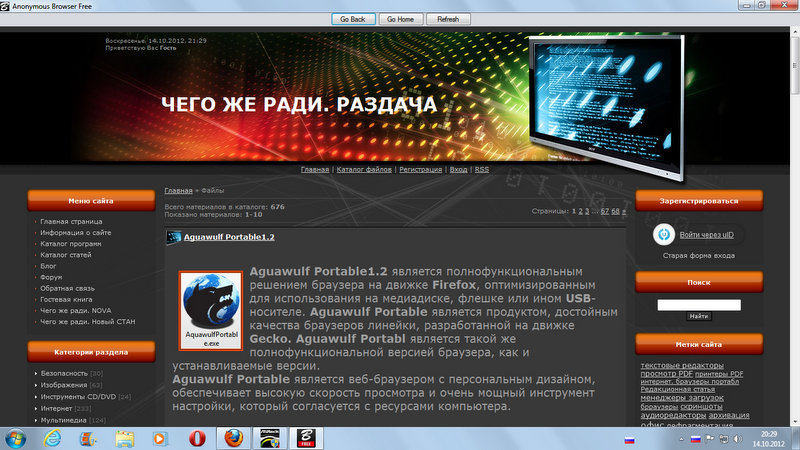This screenshot has width=800, height=450.
Task: Click the next page » arrow
Action: (x=623, y=211)
